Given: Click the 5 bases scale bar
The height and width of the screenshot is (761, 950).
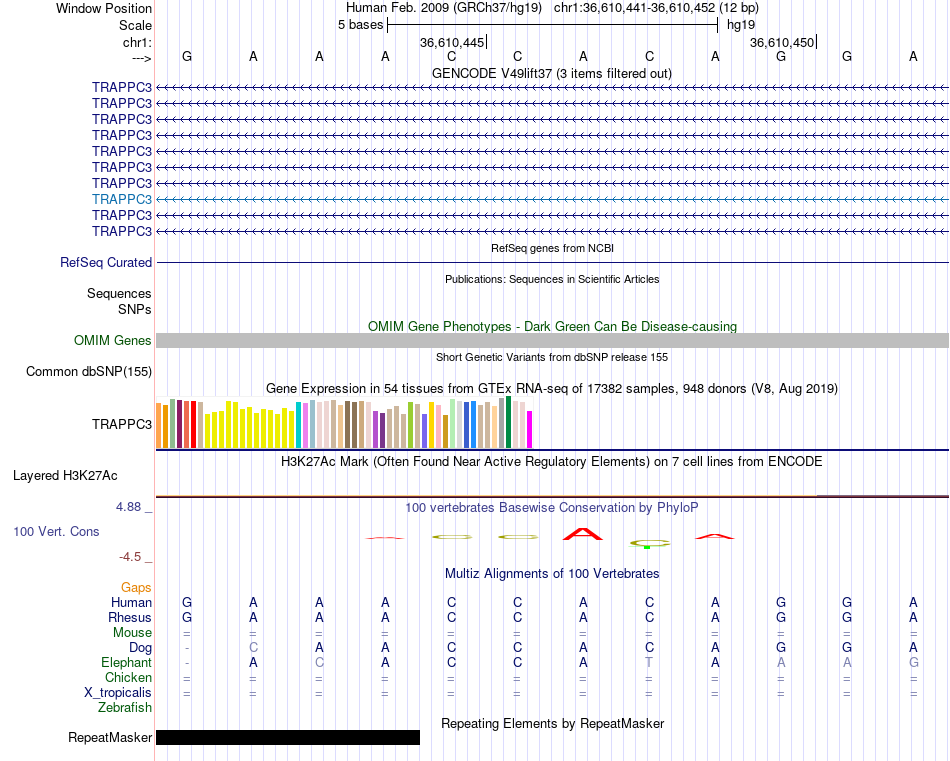Looking at the screenshot, I should (553, 25).
